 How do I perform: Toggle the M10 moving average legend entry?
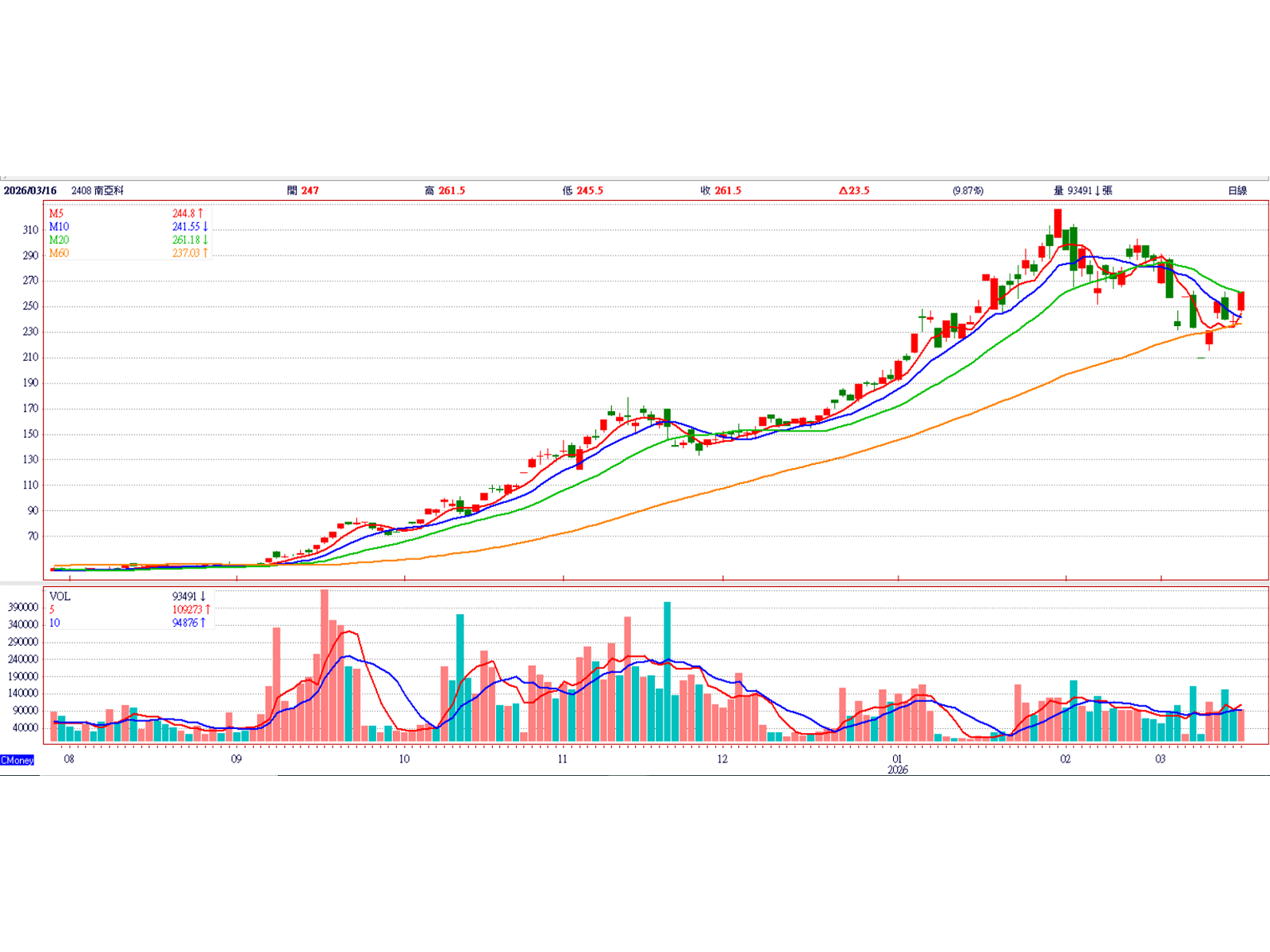coord(59,227)
